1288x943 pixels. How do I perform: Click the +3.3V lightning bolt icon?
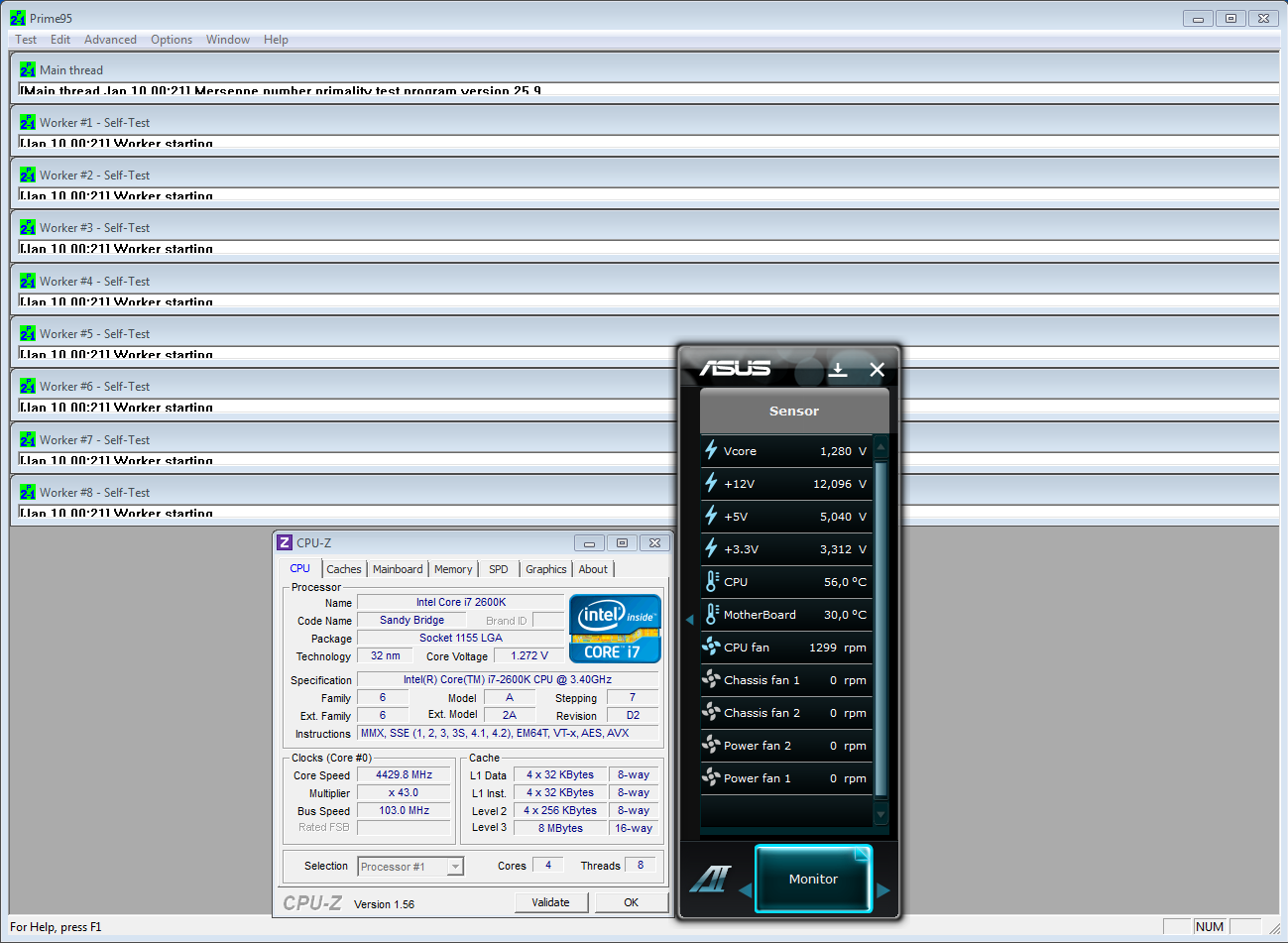(711, 548)
